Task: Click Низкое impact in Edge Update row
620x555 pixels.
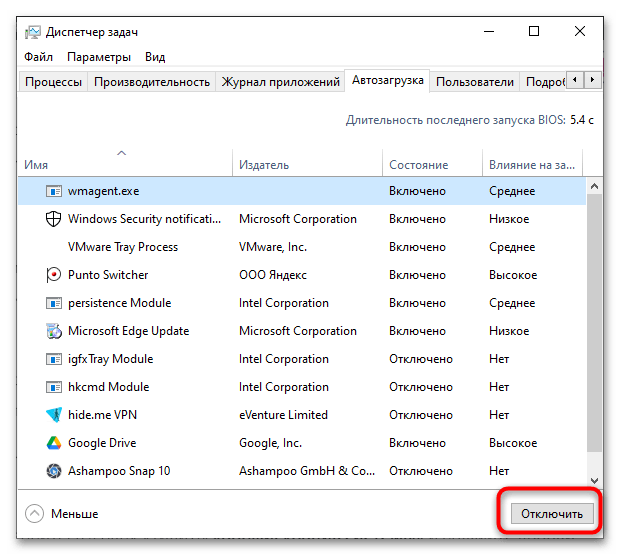Action: 509,331
